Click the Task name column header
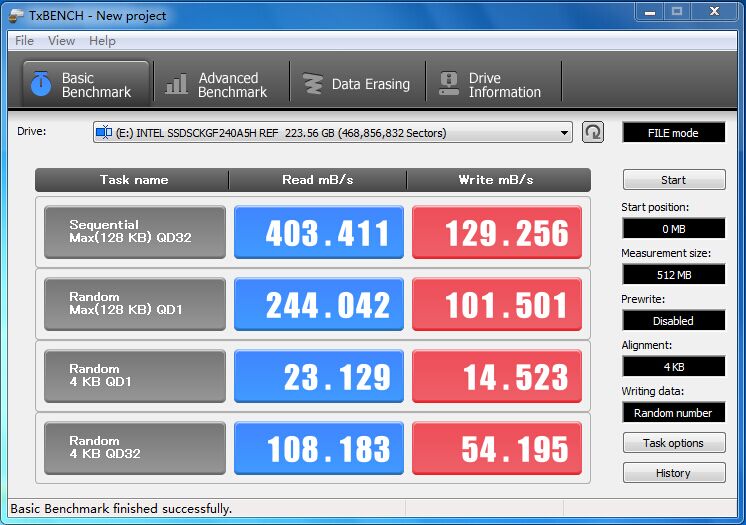Screen dimensions: 746x525 pos(132,180)
